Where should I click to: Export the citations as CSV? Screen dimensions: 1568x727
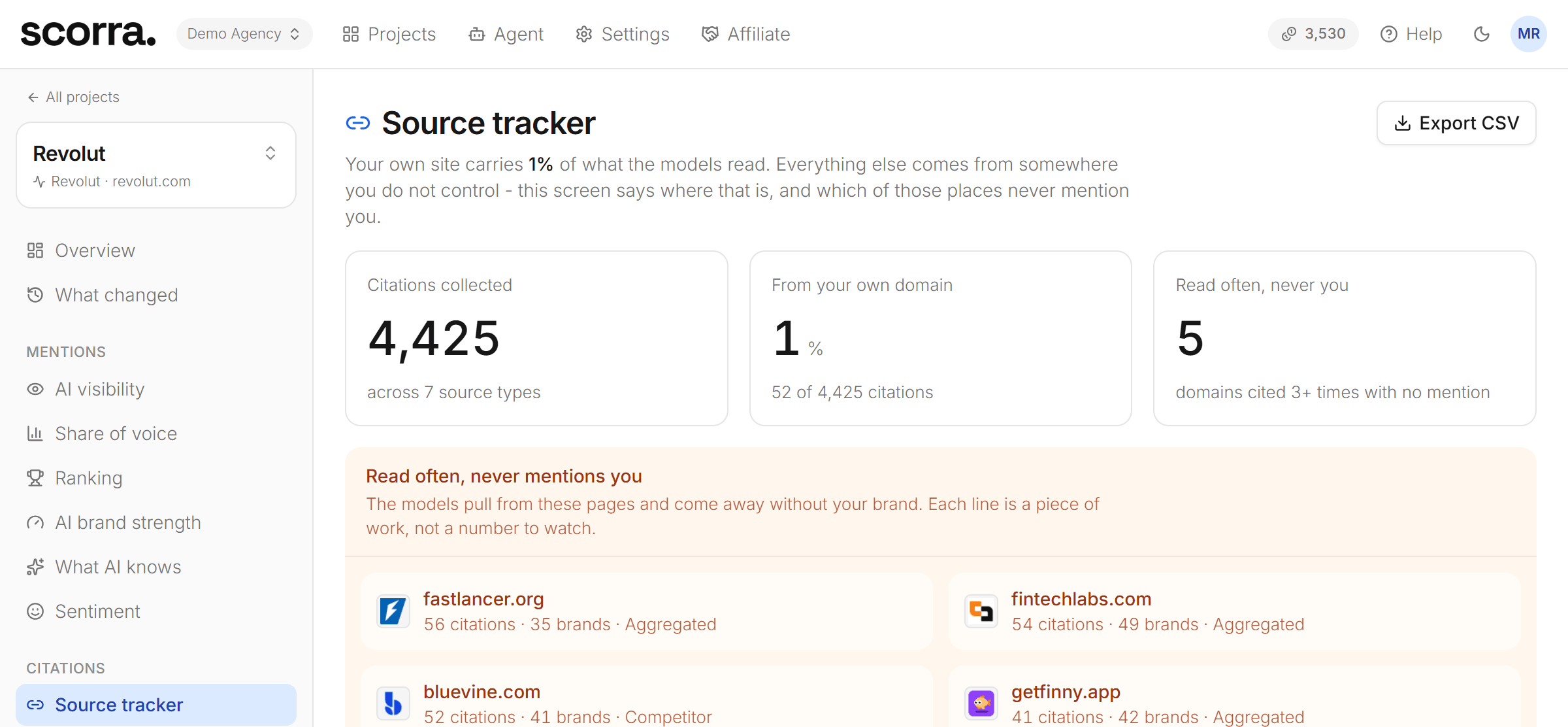tap(1456, 123)
